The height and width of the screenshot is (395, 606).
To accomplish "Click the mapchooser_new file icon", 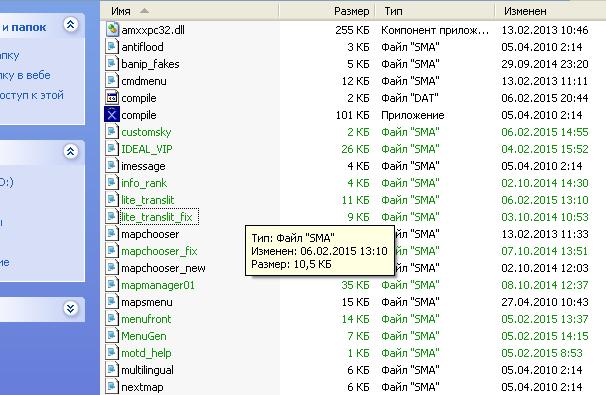I will (112, 268).
